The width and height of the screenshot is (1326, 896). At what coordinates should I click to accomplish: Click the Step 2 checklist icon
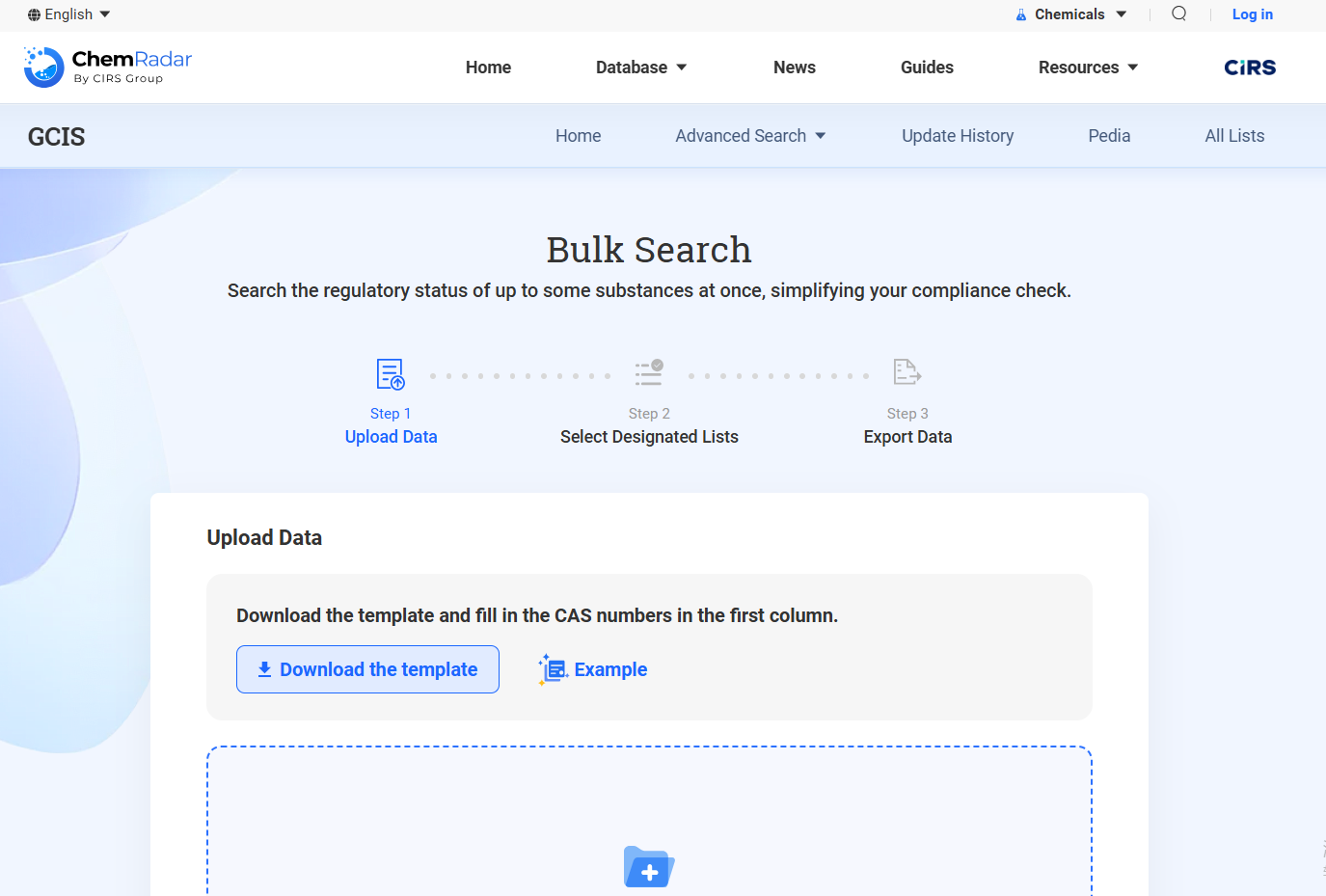tap(649, 372)
